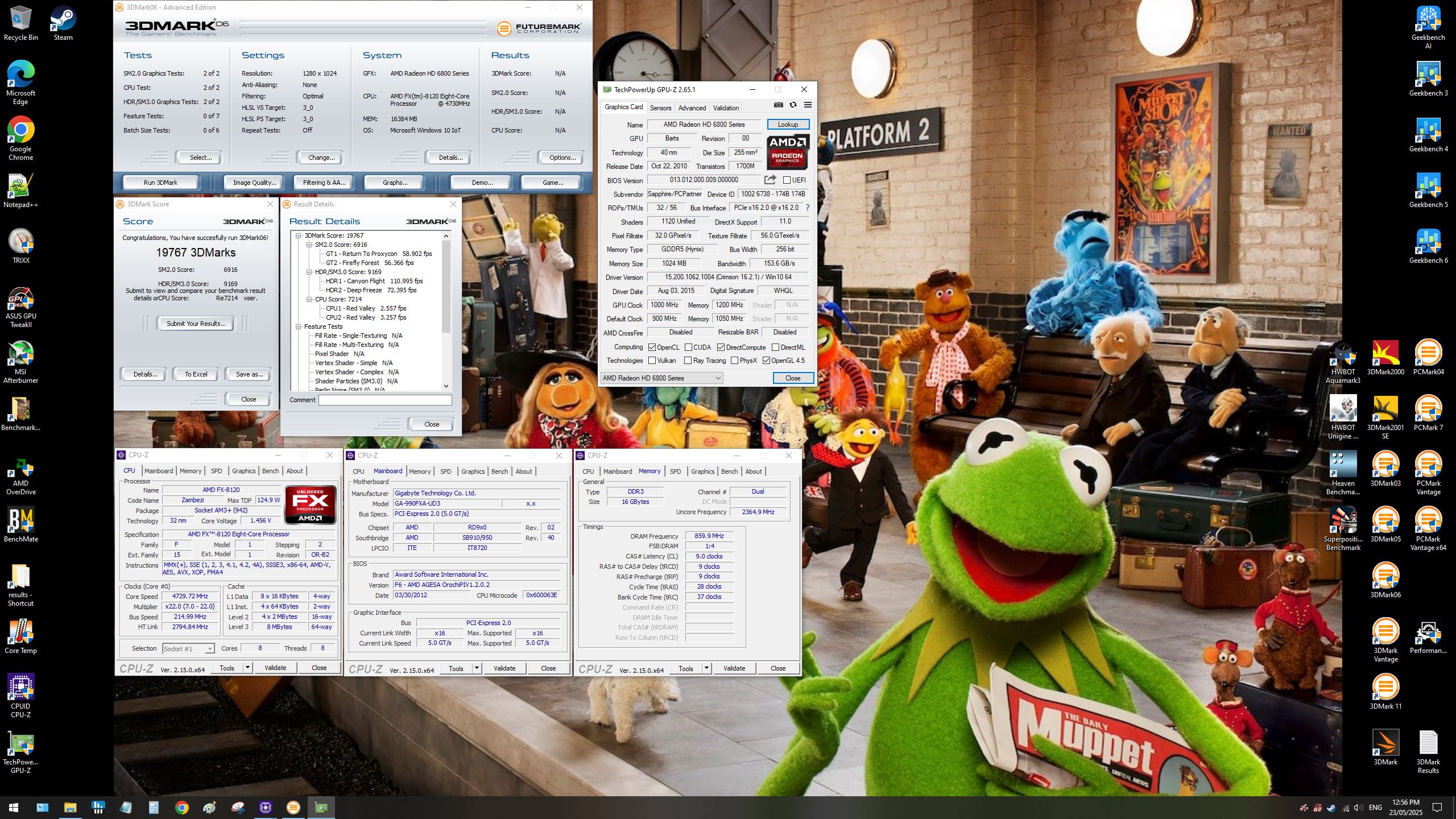Open the TRIXX desktop icon

(x=20, y=246)
